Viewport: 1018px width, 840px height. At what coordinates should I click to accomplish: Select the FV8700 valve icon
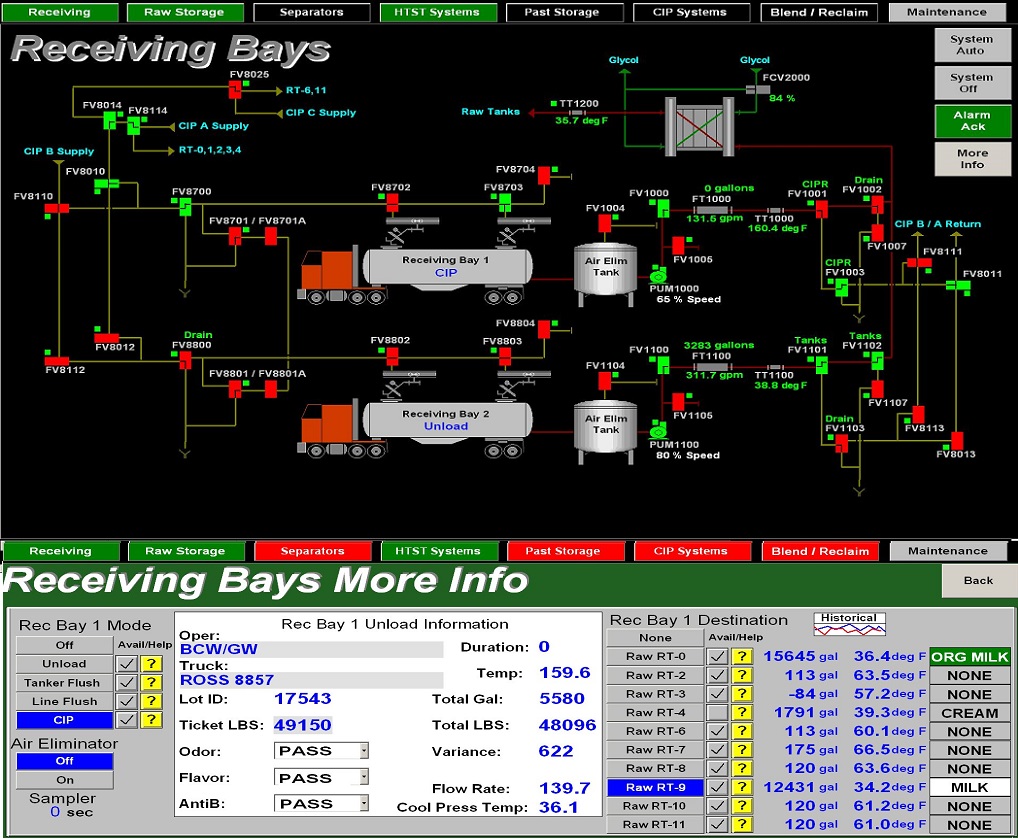point(184,206)
